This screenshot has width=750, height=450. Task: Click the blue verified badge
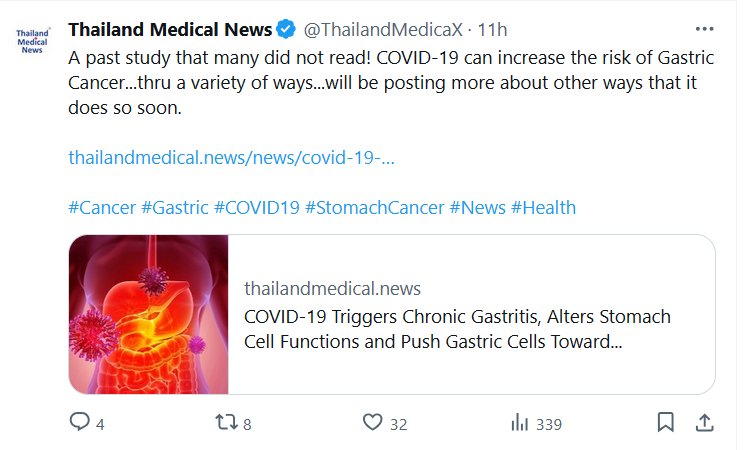(x=286, y=28)
